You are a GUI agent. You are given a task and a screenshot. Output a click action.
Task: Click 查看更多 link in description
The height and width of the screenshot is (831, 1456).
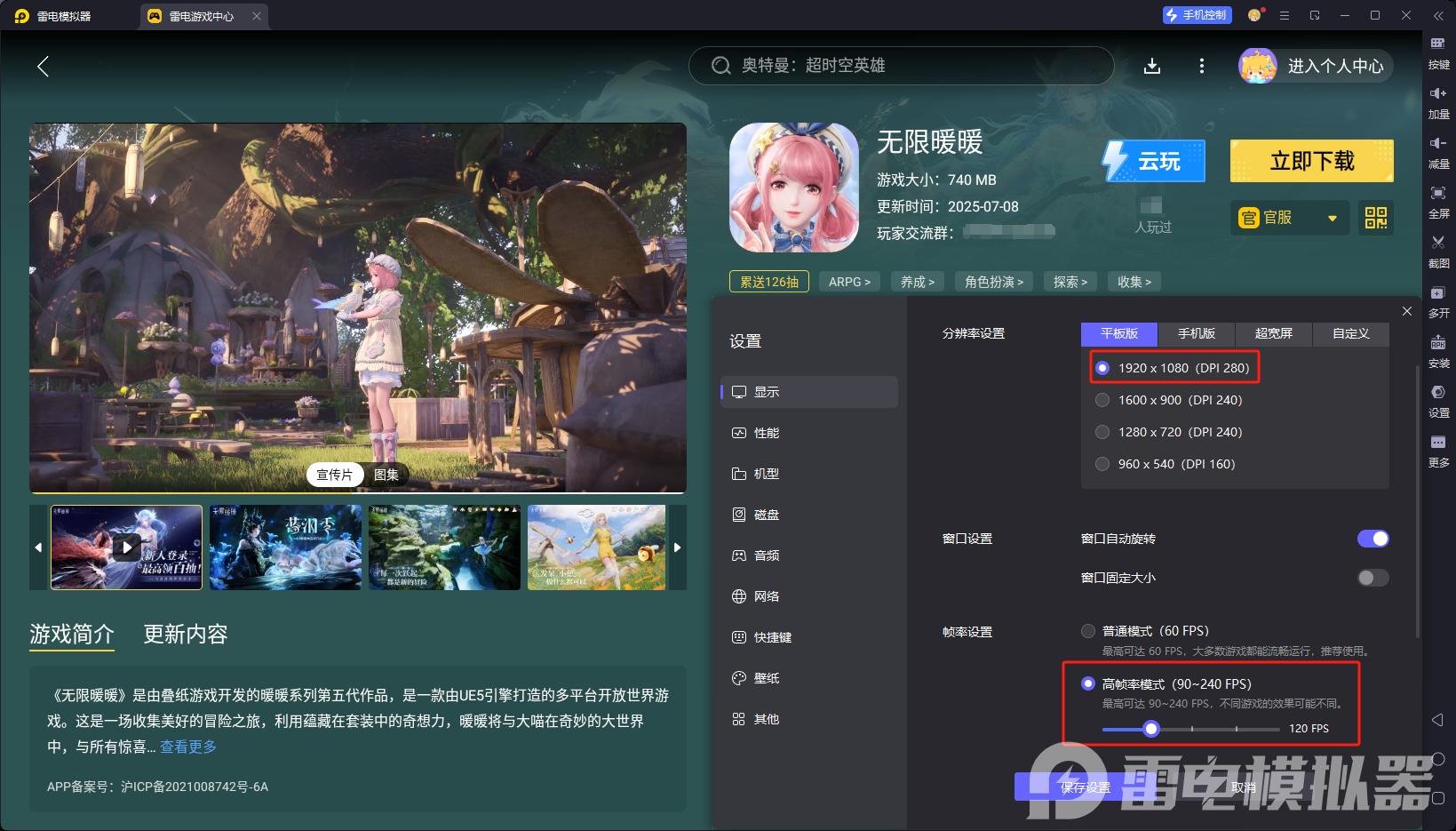(x=188, y=747)
